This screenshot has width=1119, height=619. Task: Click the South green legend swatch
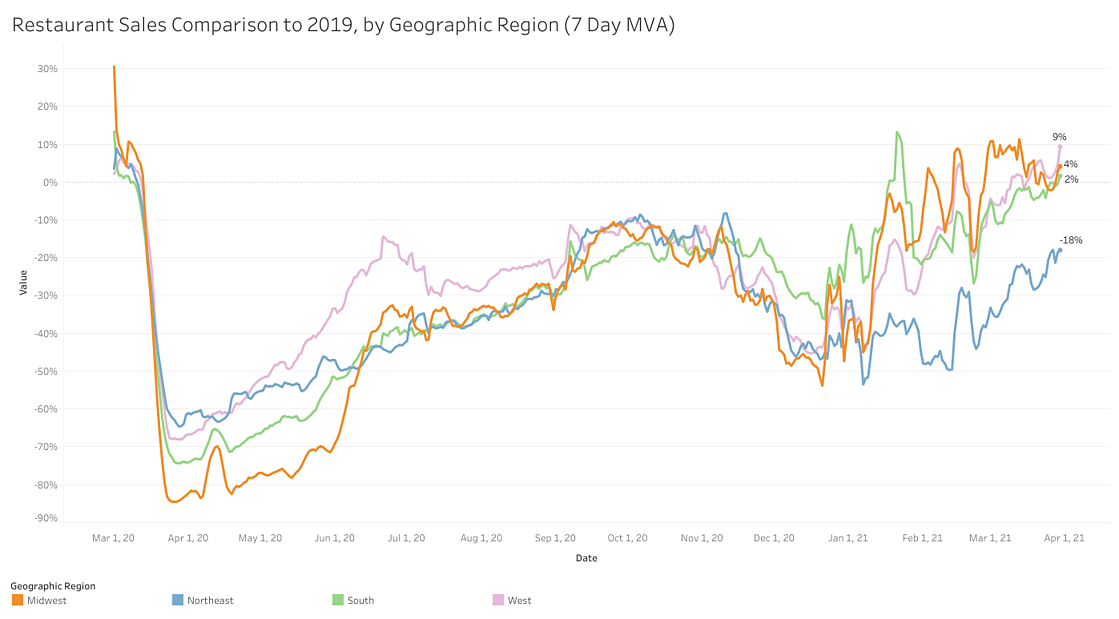point(338,600)
